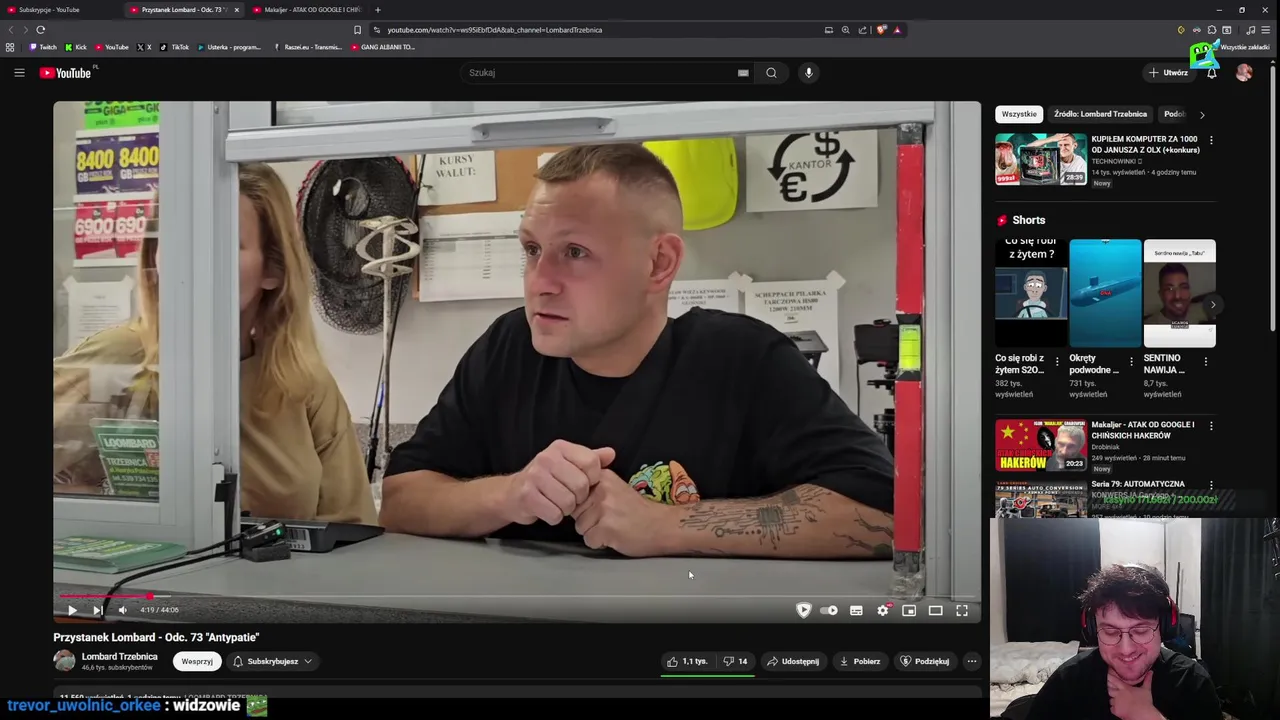The height and width of the screenshot is (720, 1280).
Task: Play the paused video
Action: 72,610
